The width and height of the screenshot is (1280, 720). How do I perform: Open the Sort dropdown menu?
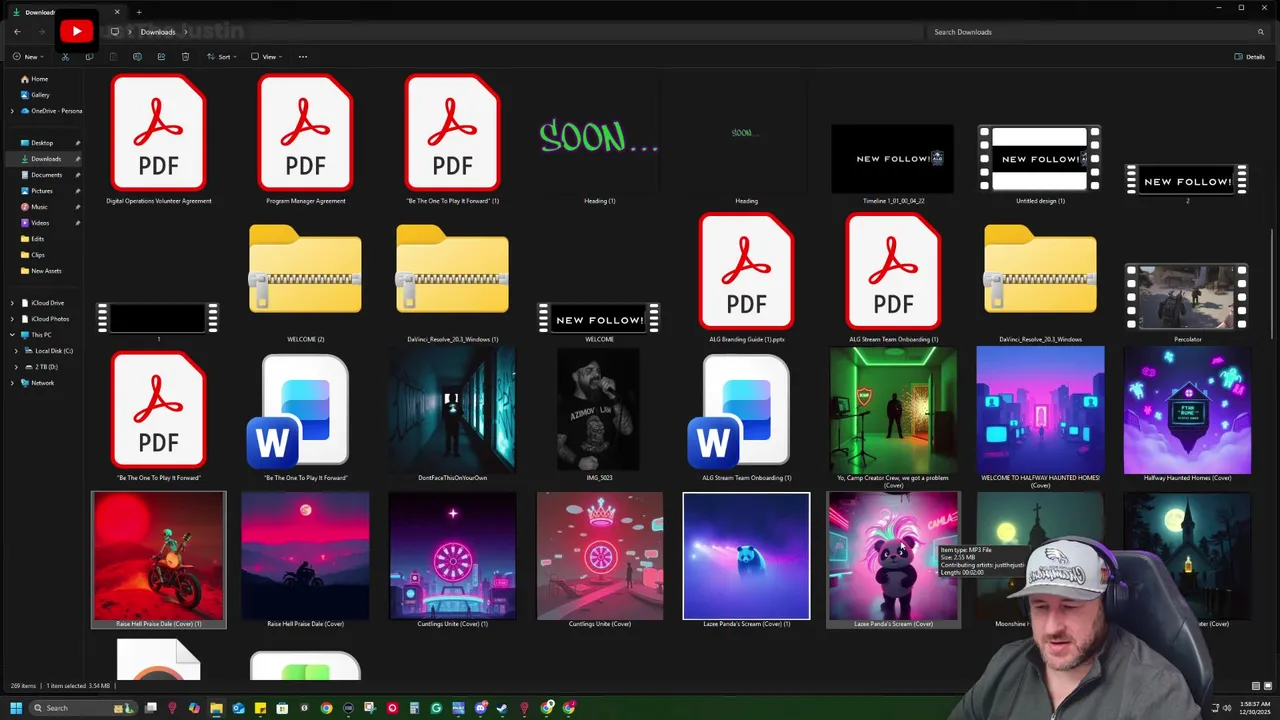[x=222, y=57]
